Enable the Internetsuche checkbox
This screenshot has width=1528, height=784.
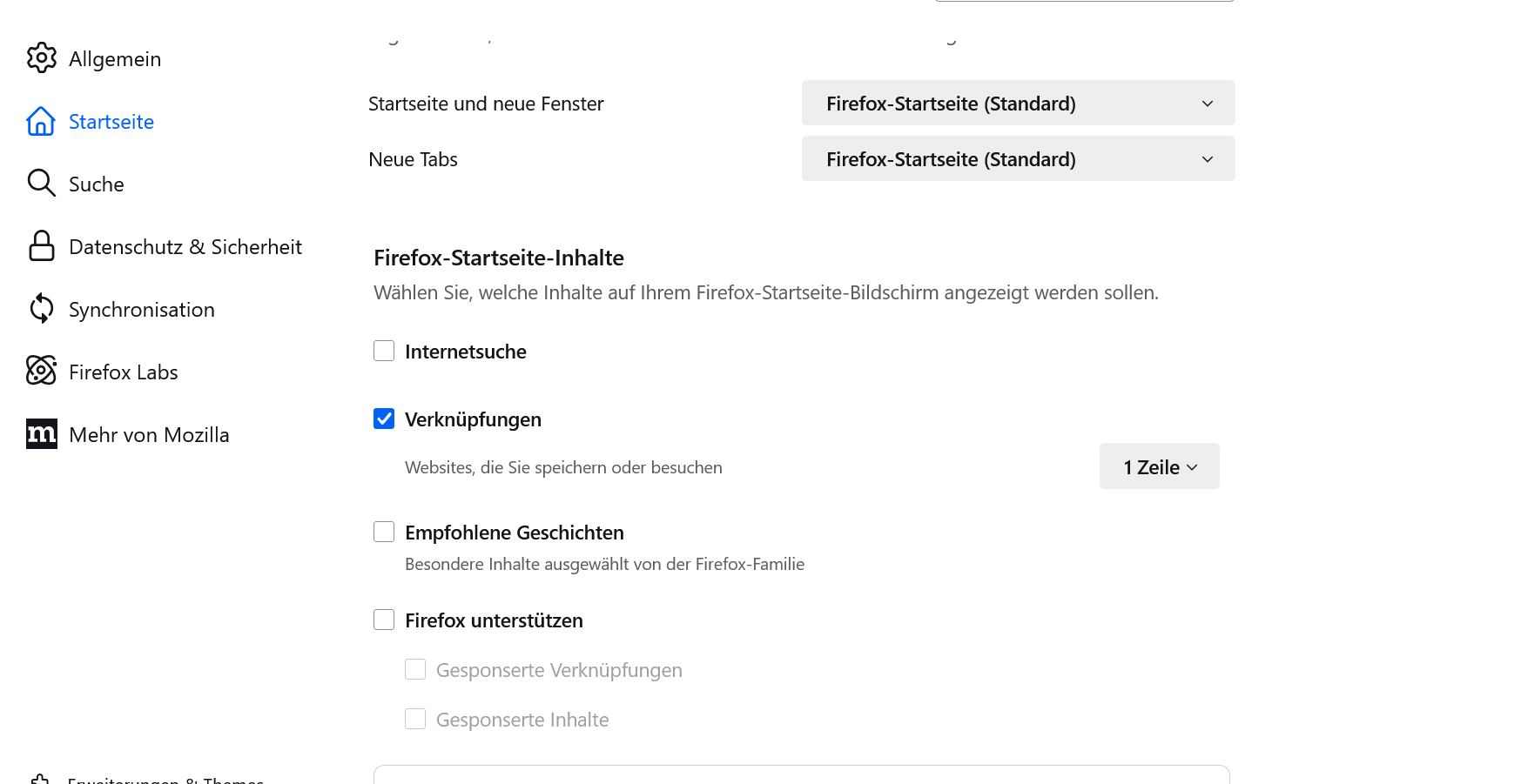tap(384, 351)
